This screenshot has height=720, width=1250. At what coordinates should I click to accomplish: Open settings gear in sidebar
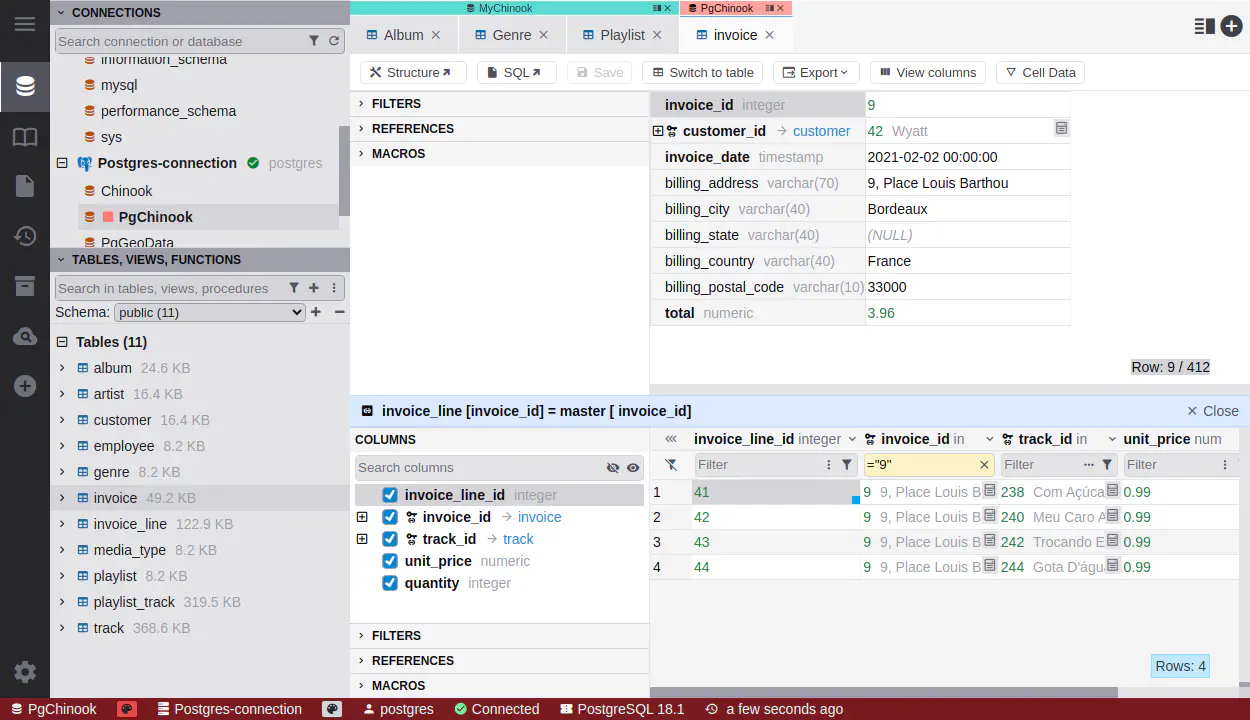pyautogui.click(x=25, y=672)
